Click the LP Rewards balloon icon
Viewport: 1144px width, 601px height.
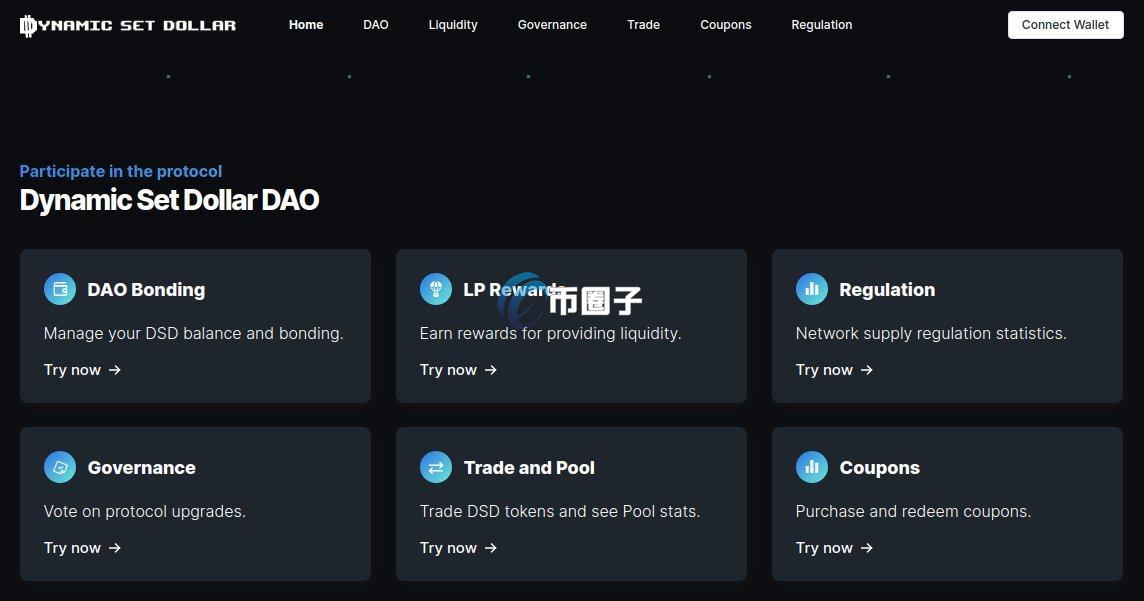point(436,288)
